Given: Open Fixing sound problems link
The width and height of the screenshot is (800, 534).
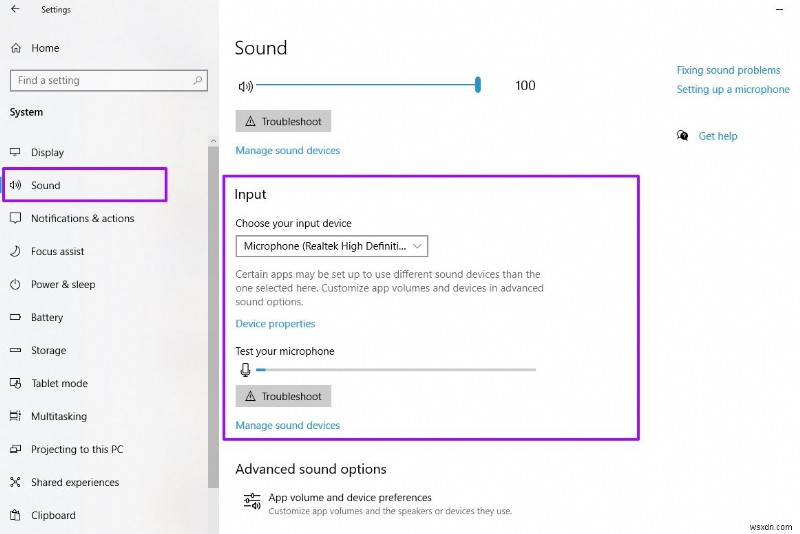Looking at the screenshot, I should (x=728, y=70).
